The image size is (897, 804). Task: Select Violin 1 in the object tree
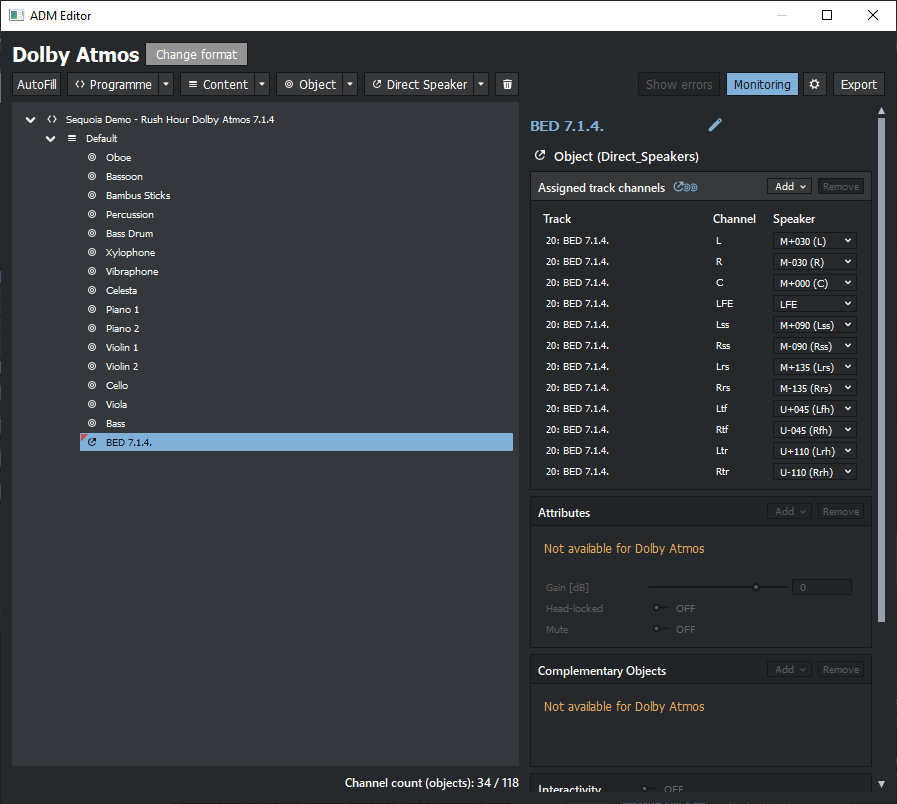click(122, 348)
